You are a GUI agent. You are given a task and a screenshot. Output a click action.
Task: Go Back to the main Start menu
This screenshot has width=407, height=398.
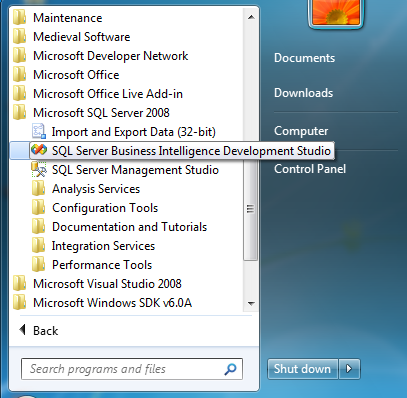click(x=39, y=331)
